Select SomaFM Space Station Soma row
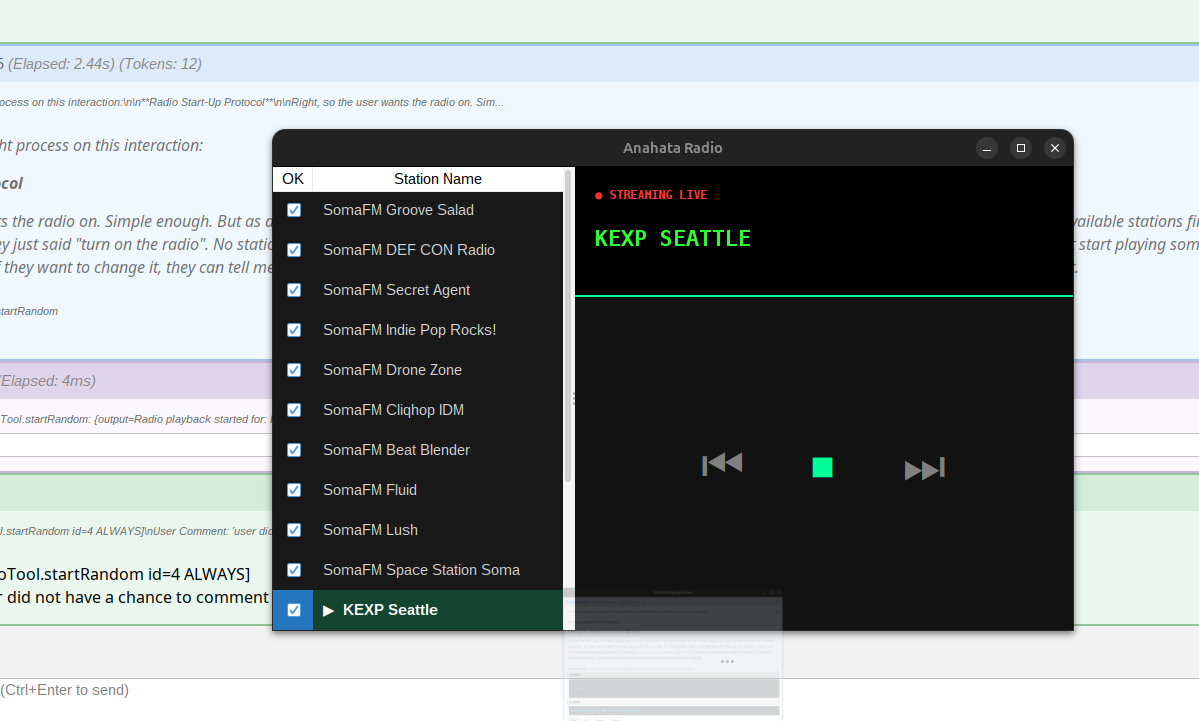 coord(421,570)
